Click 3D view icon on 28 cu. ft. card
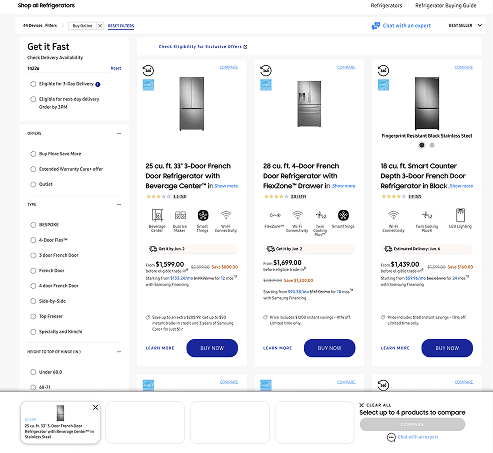The height and width of the screenshot is (453, 493). pyautogui.click(x=266, y=70)
